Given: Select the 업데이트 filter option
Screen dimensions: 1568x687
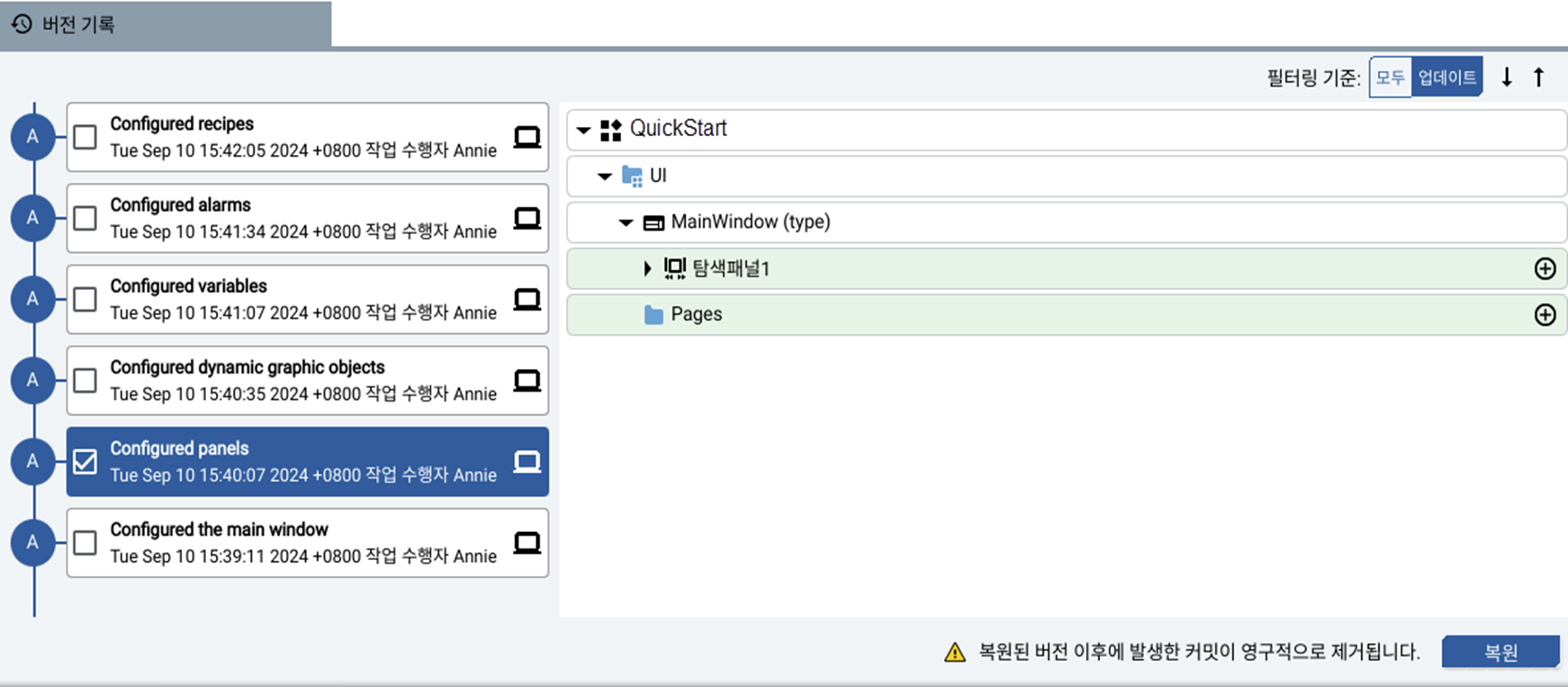Looking at the screenshot, I should click(1446, 77).
